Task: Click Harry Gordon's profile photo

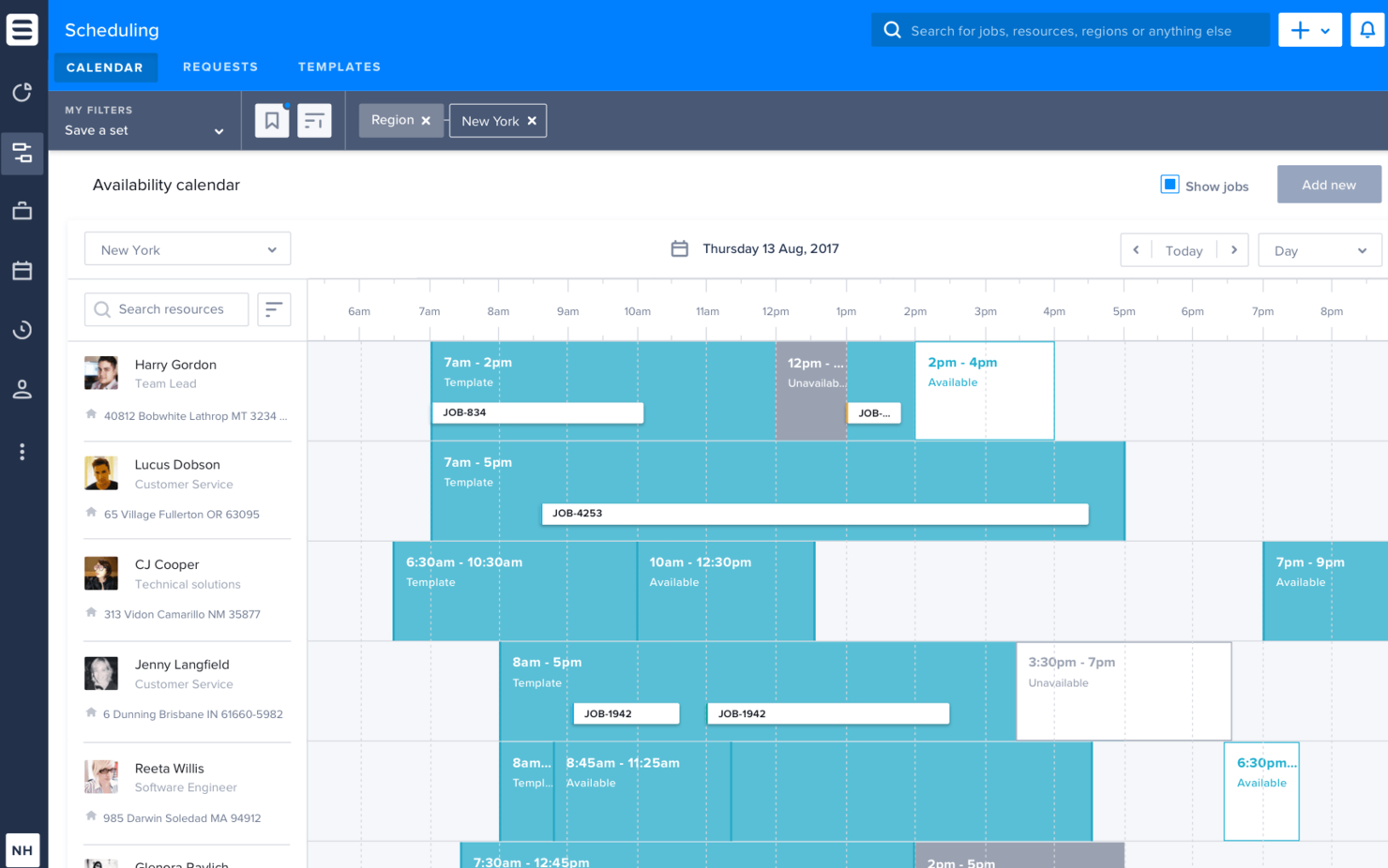Action: [x=101, y=373]
